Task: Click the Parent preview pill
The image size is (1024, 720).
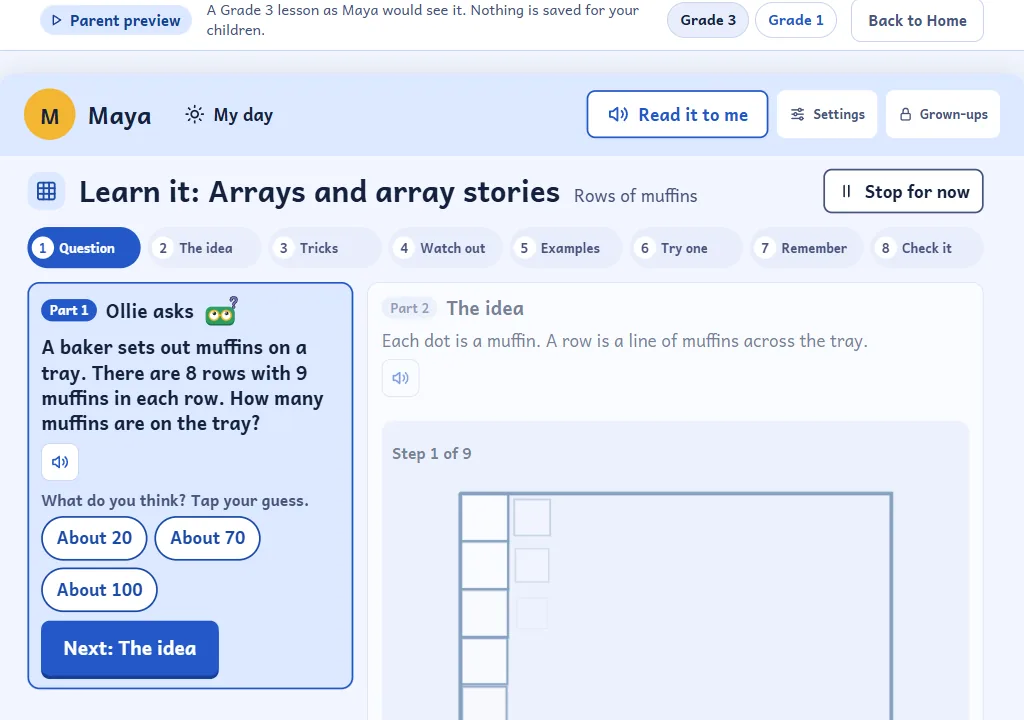Action: click(x=116, y=20)
